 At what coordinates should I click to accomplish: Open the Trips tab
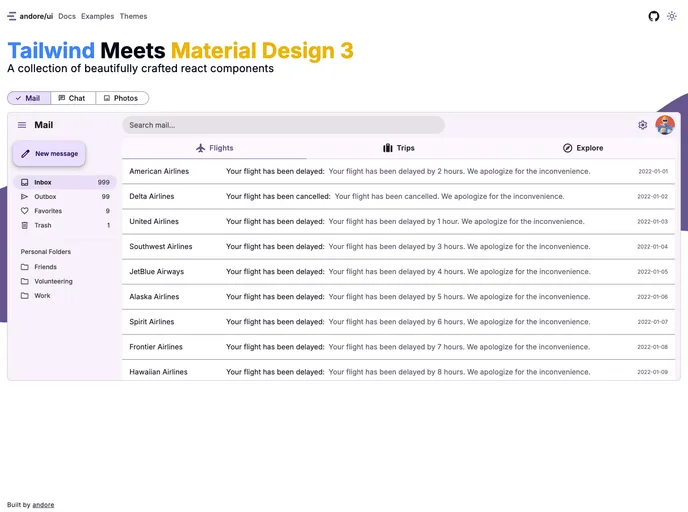coord(398,148)
